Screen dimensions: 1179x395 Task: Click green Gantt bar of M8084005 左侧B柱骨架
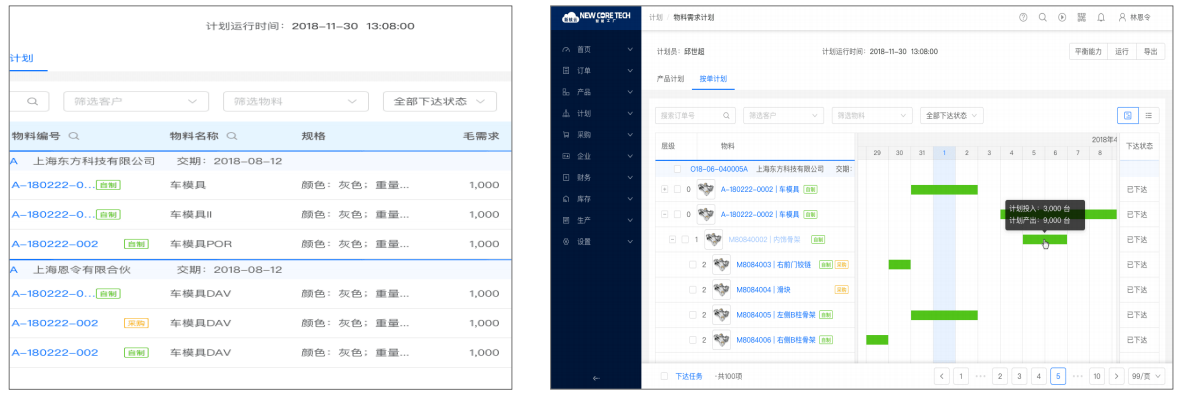click(944, 314)
